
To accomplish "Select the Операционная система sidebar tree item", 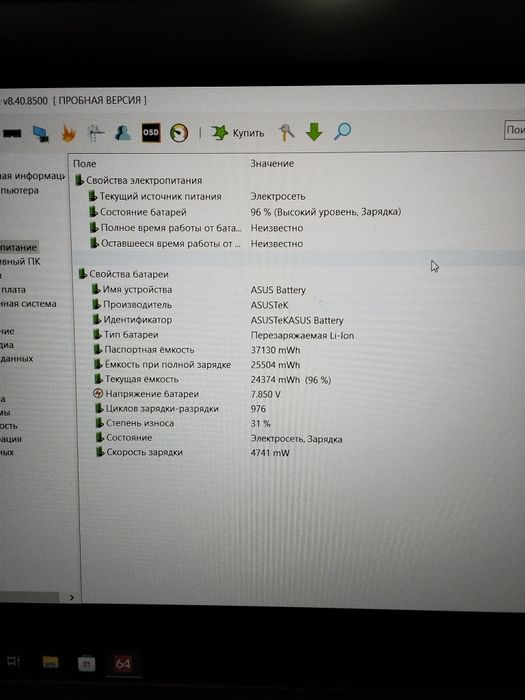I will point(28,304).
